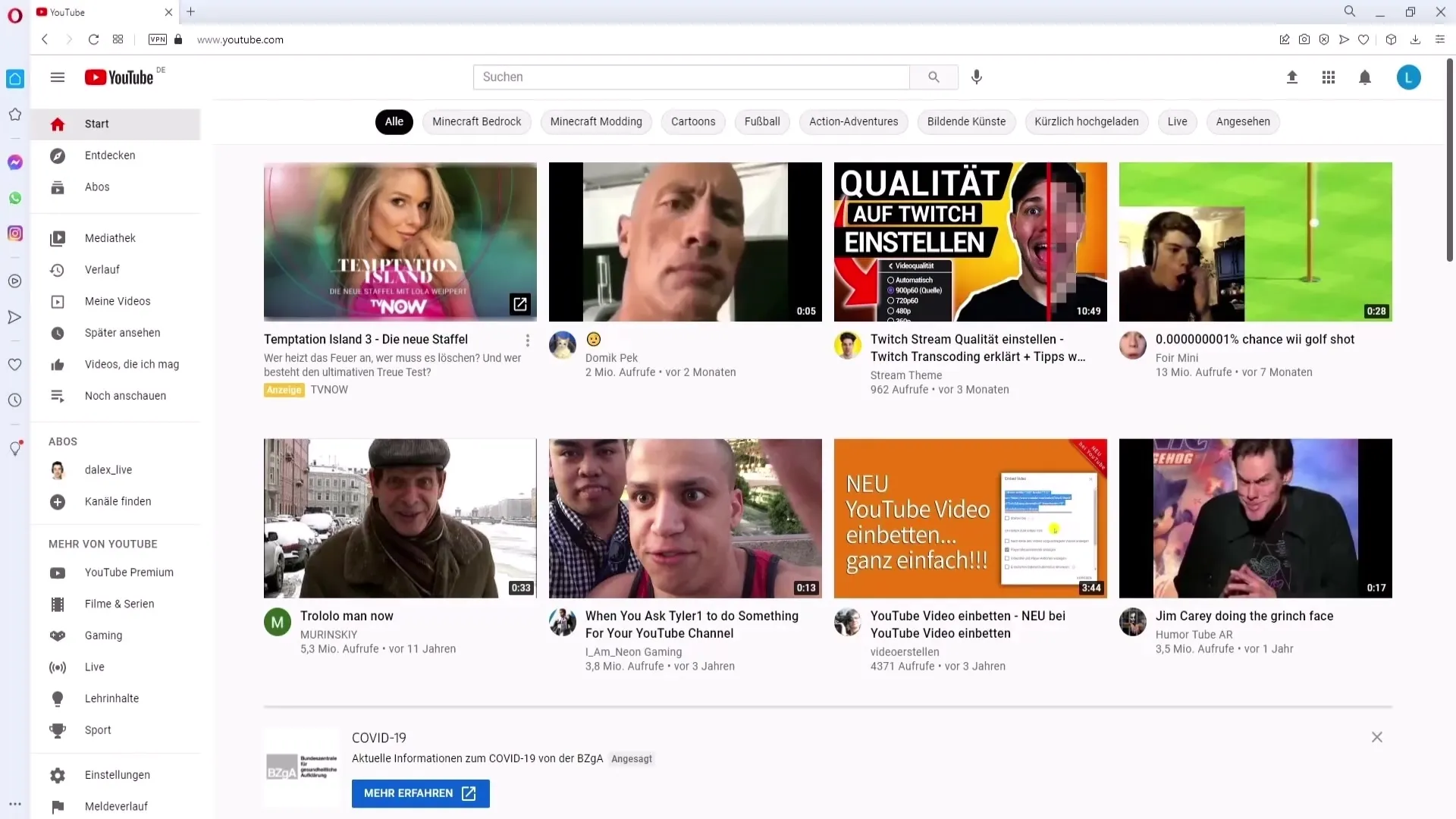Add page to bookmarks heart icon

[x=1363, y=39]
